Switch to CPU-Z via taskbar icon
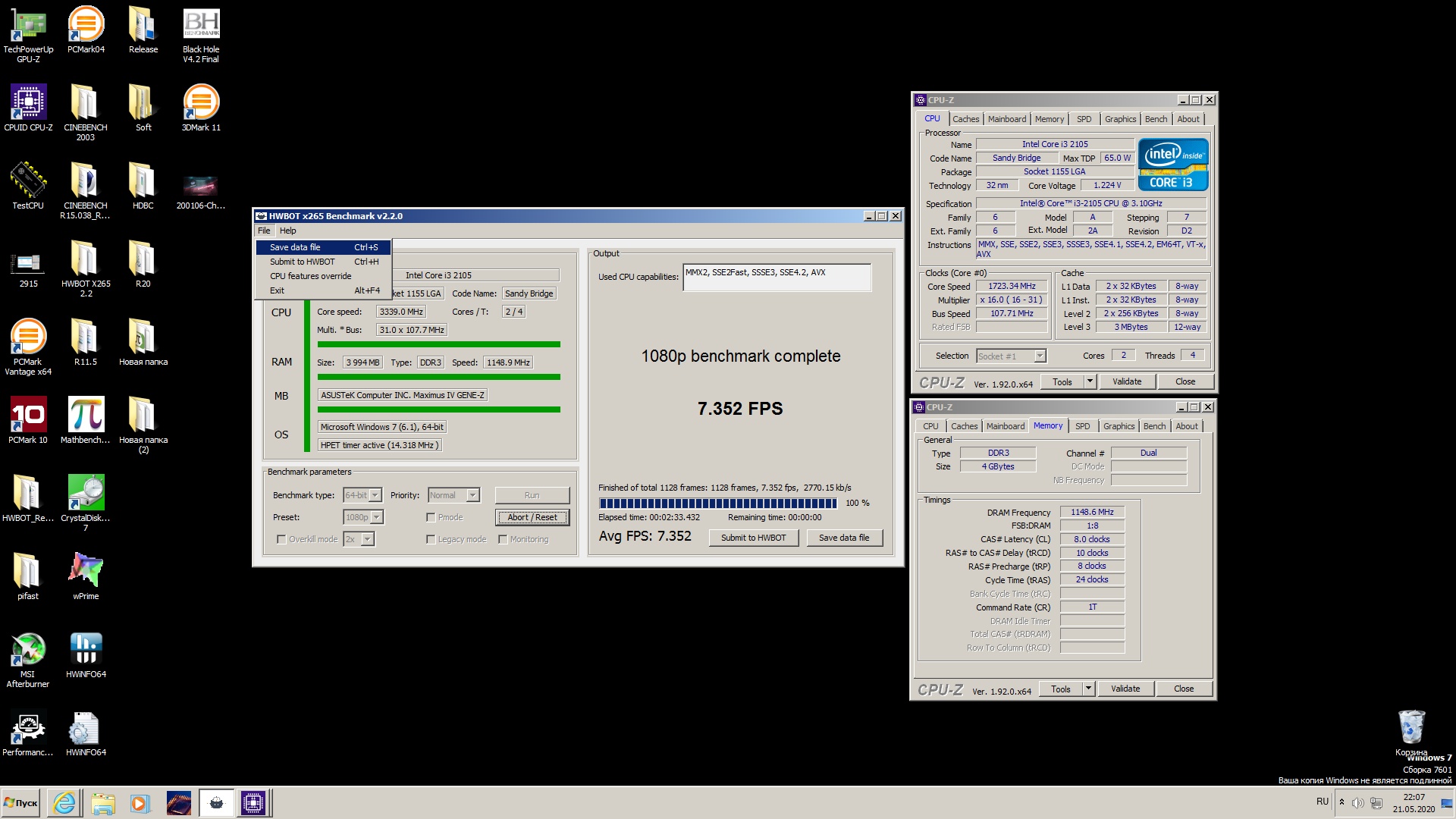 click(x=253, y=803)
